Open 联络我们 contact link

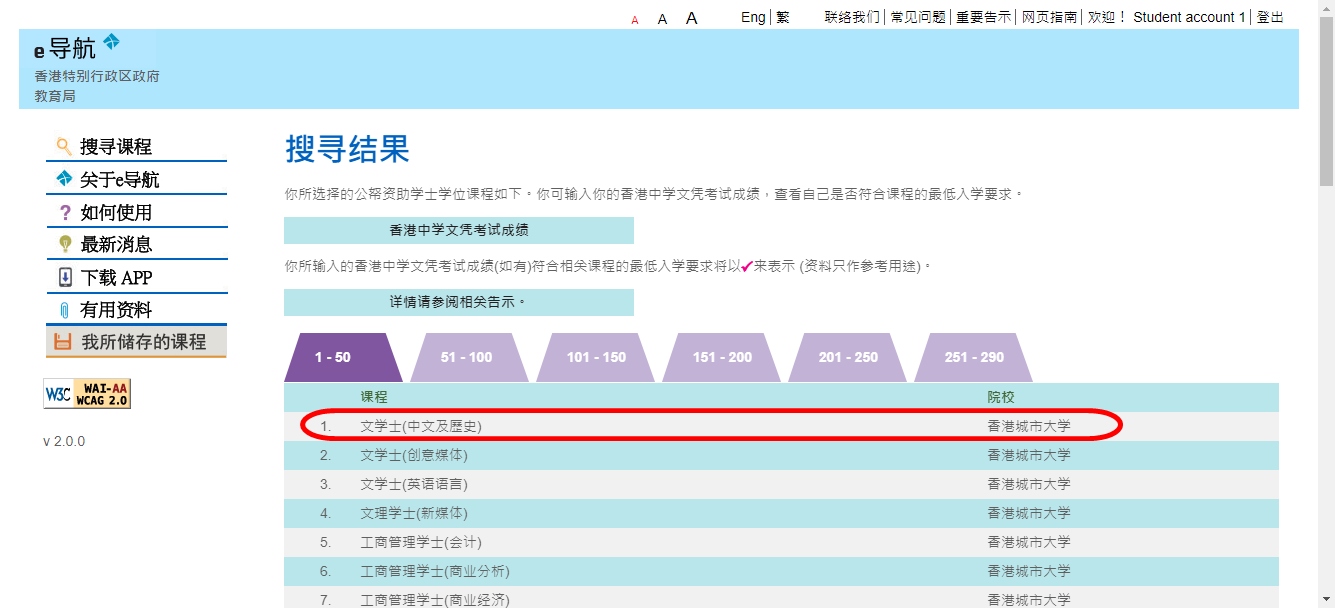pyautogui.click(x=852, y=17)
